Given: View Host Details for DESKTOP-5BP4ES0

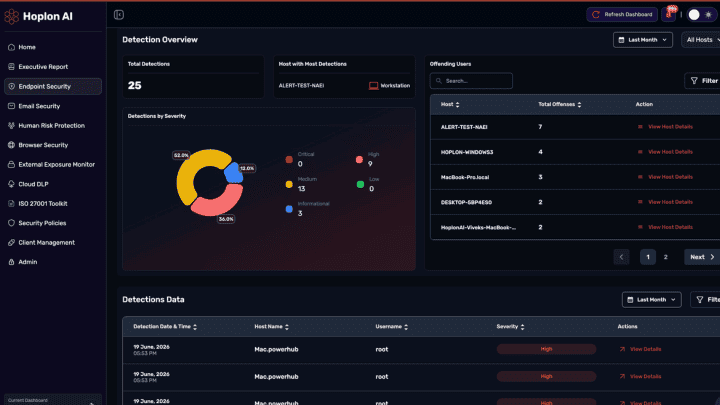Looking at the screenshot, I should tap(665, 202).
